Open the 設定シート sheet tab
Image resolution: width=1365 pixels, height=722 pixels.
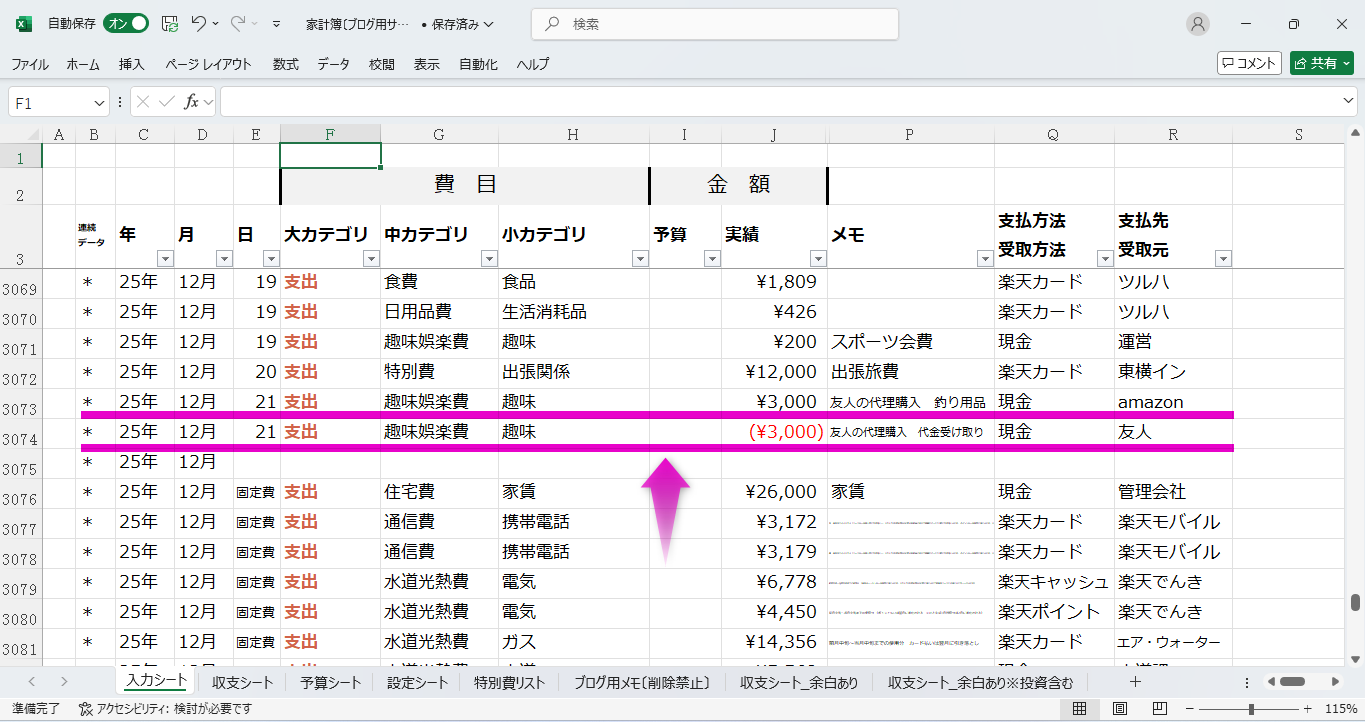click(417, 683)
